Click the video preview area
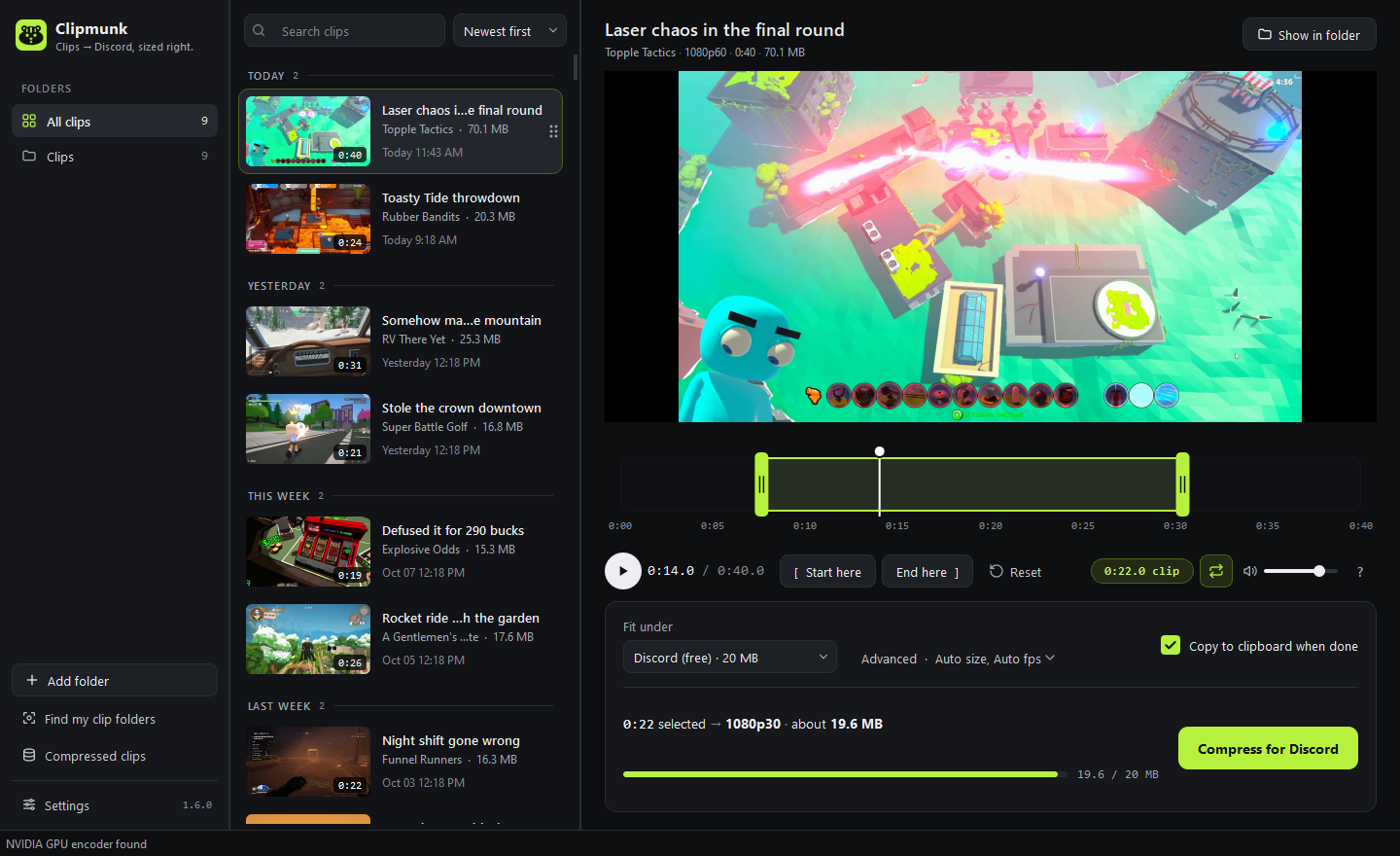 990,246
